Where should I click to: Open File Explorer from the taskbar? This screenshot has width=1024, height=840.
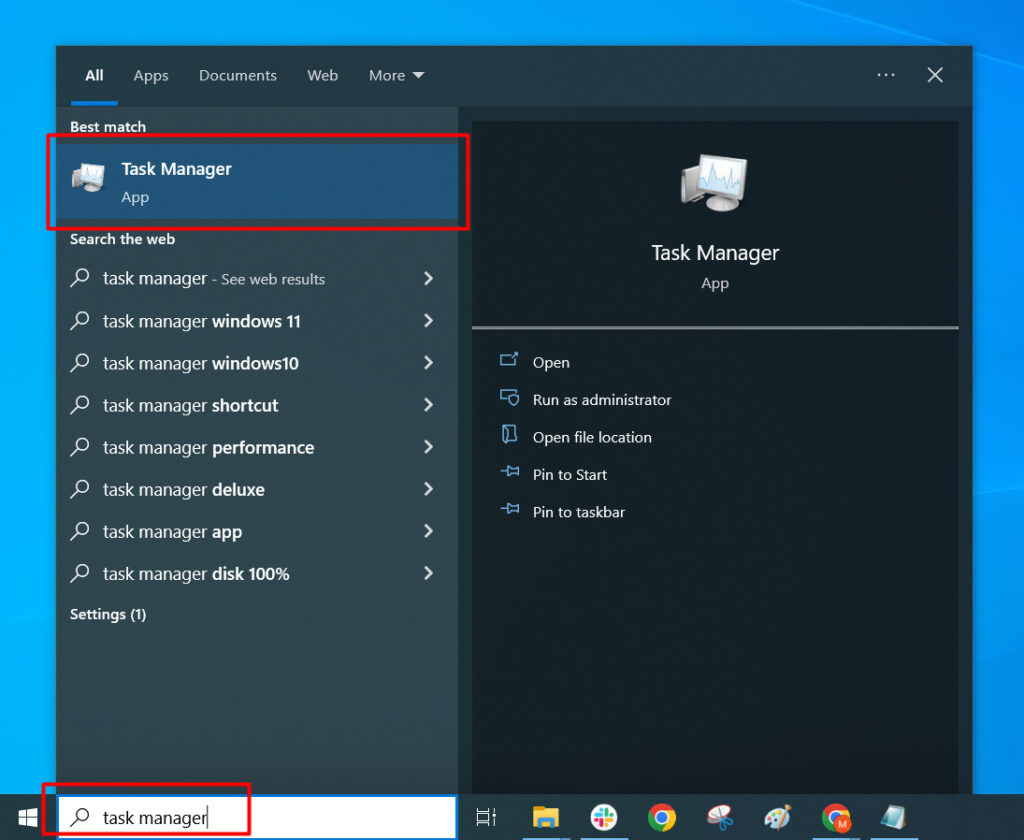click(x=545, y=817)
